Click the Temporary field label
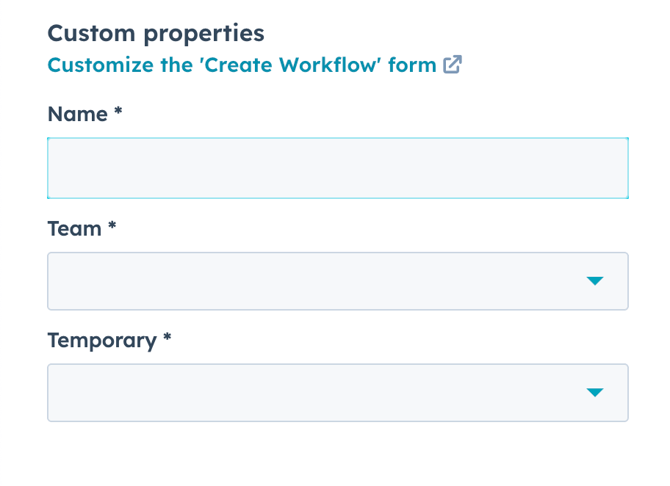This screenshot has width=670, height=486. pos(102,341)
